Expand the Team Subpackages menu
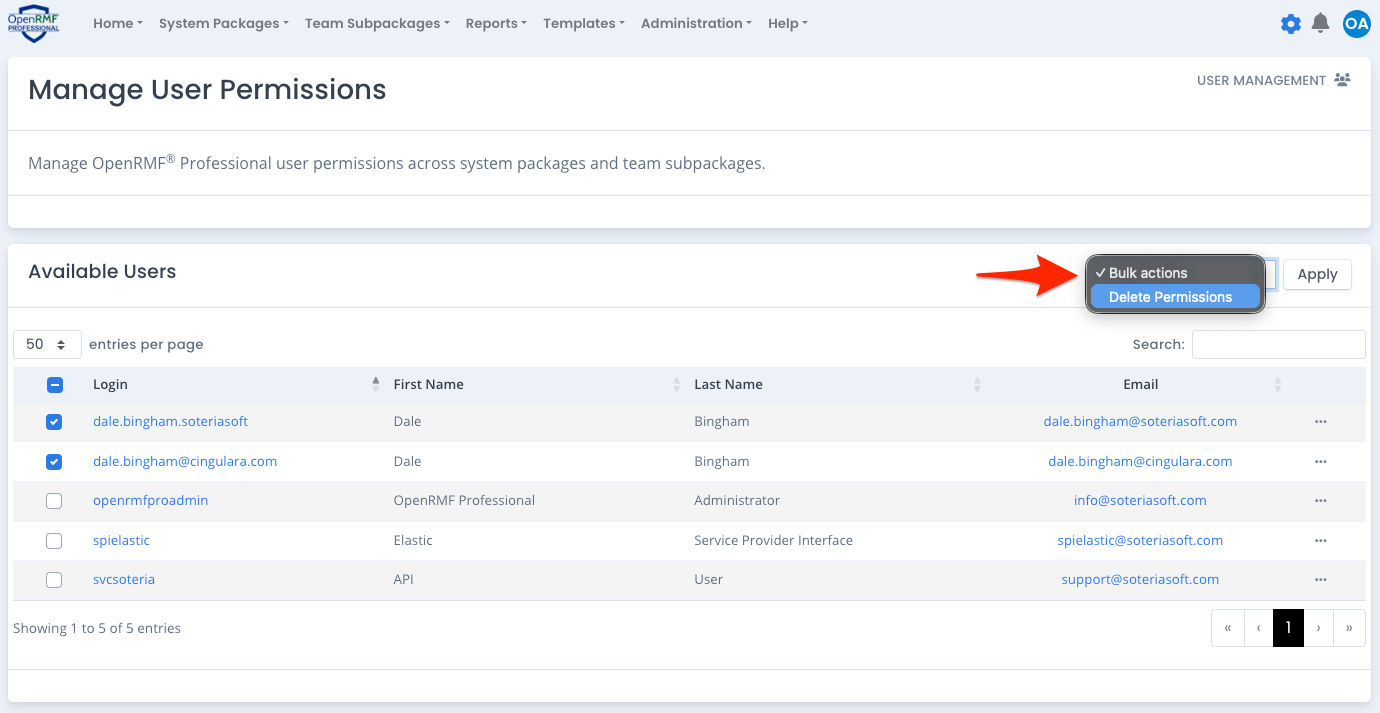The image size is (1380, 713). pos(377,23)
